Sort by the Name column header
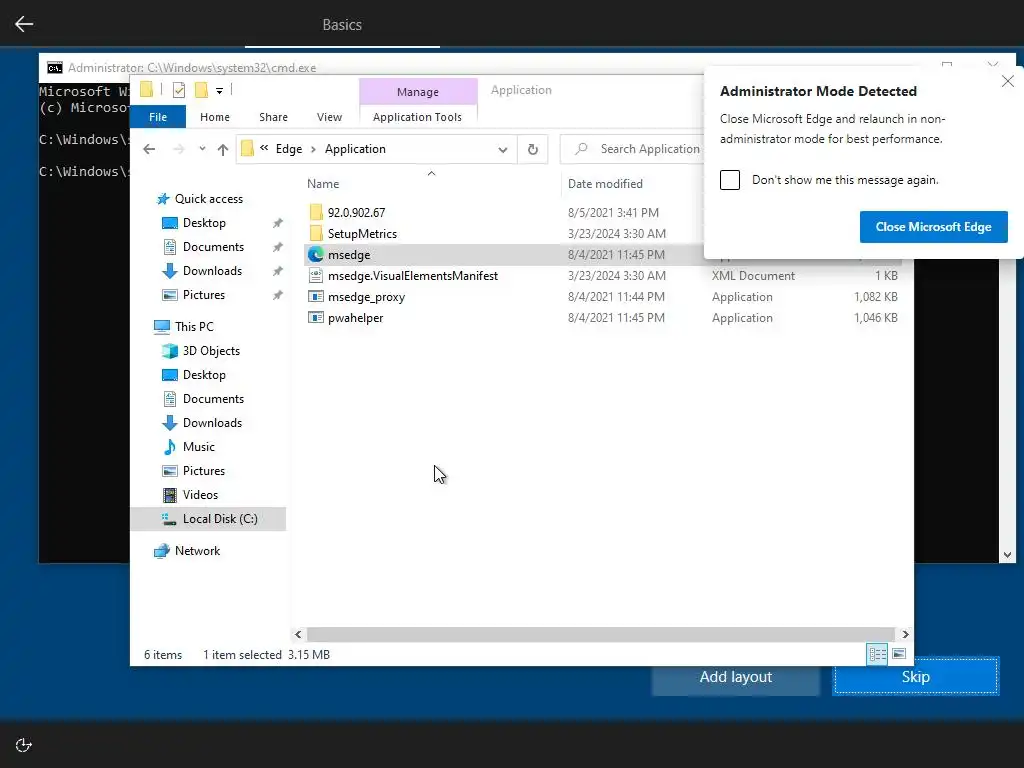1024x768 pixels. coord(323,184)
